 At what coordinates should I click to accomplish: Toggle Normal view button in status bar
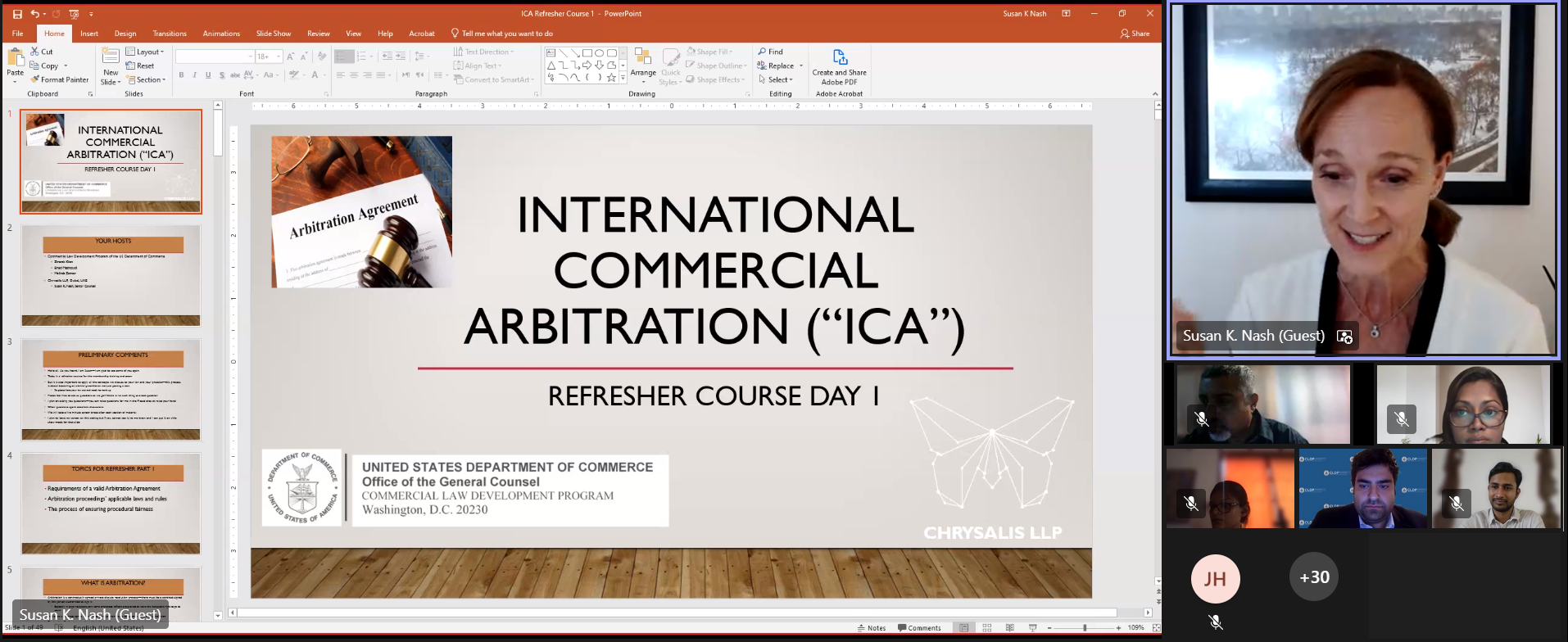[964, 628]
